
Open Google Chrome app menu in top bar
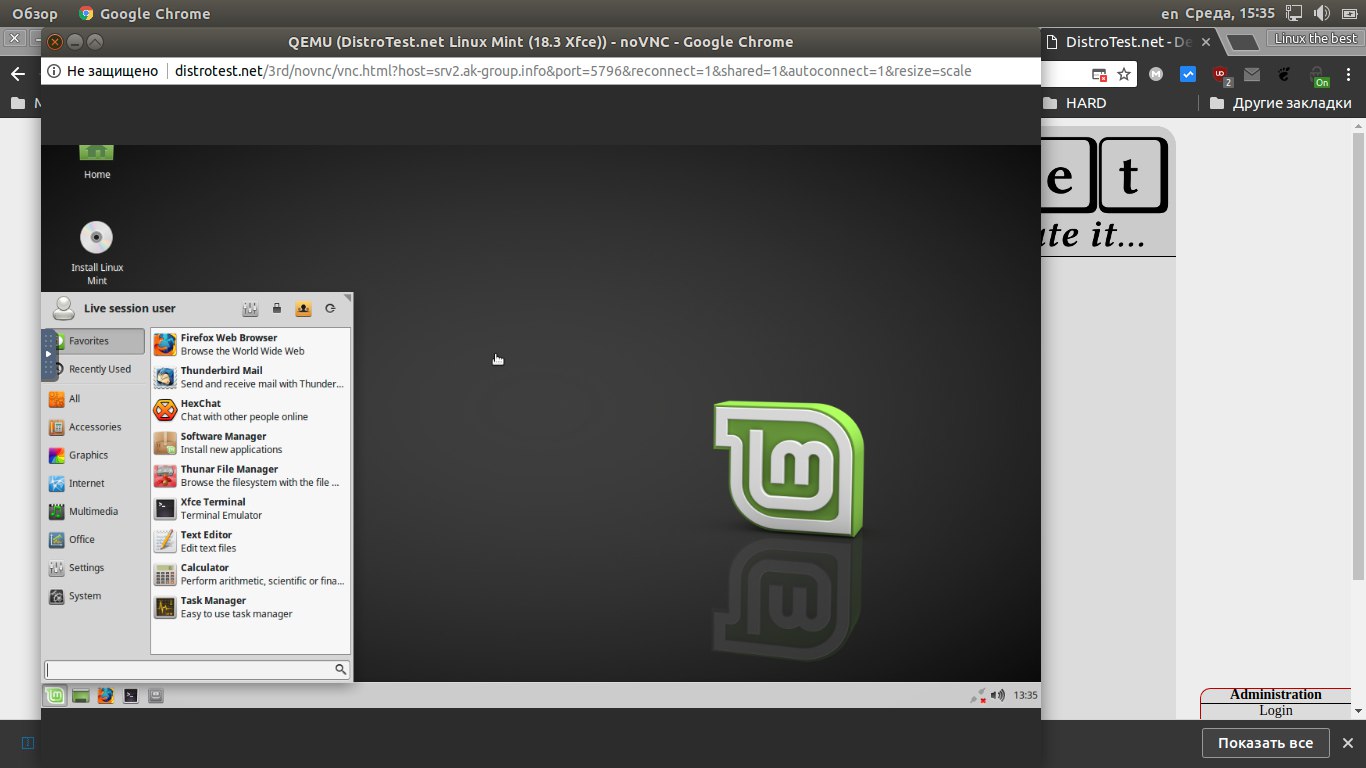click(145, 14)
